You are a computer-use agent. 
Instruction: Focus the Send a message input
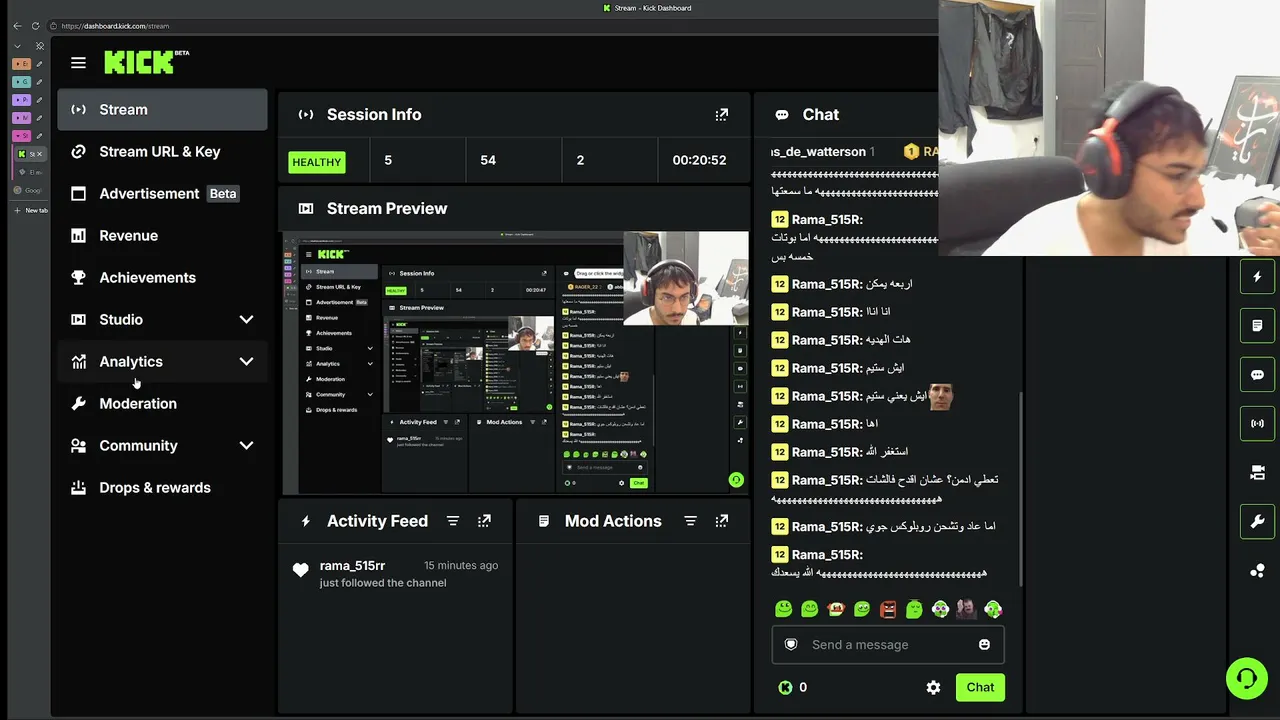tap(888, 645)
